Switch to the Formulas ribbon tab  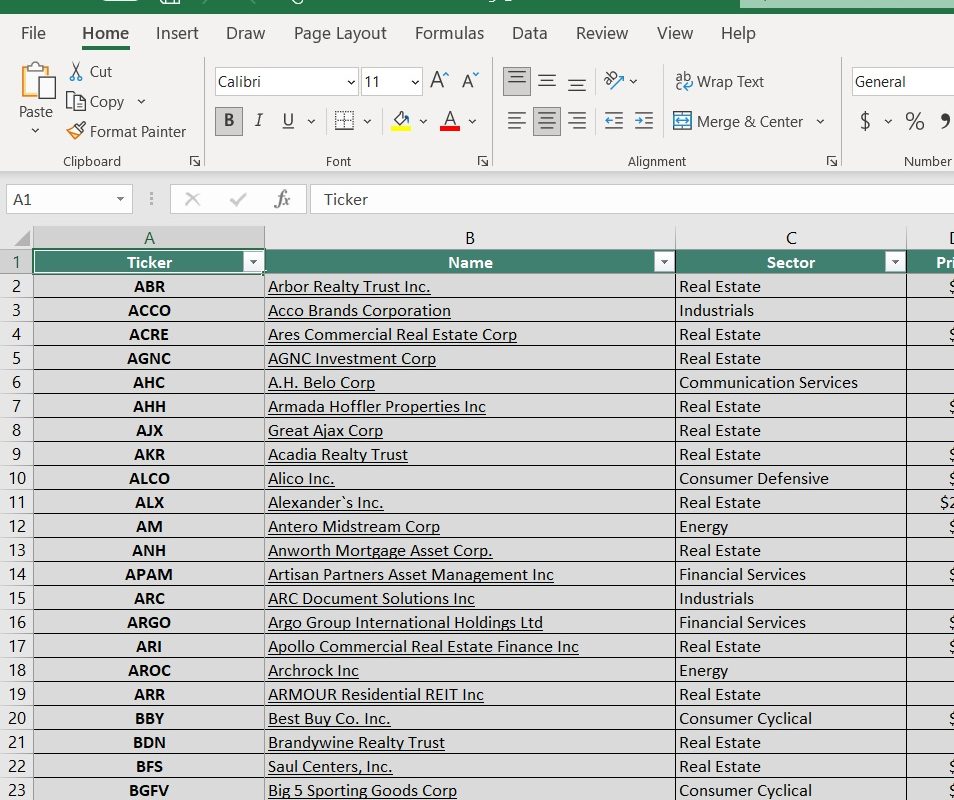point(449,33)
